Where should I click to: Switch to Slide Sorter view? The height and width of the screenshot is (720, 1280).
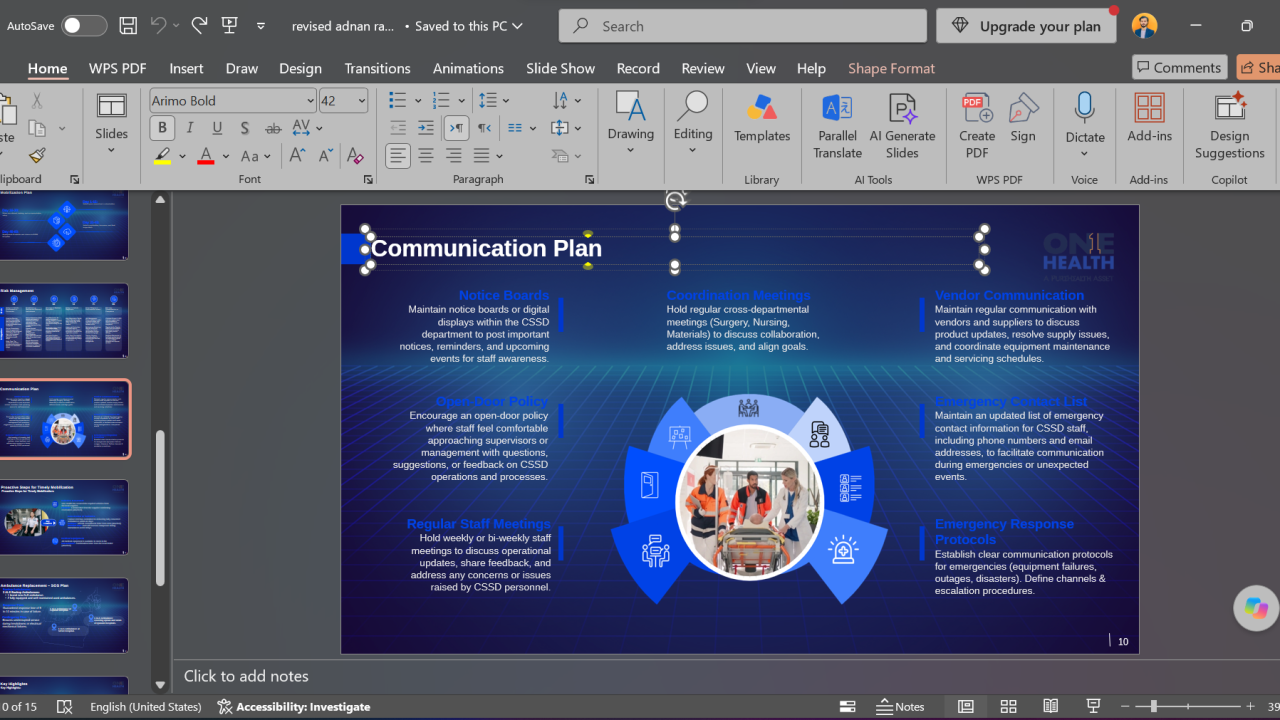pos(1008,706)
